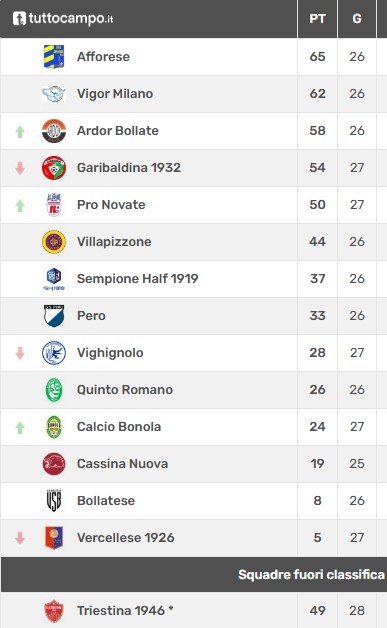Click green up arrow beside Pro Novate
The image size is (387, 628).
20,205
